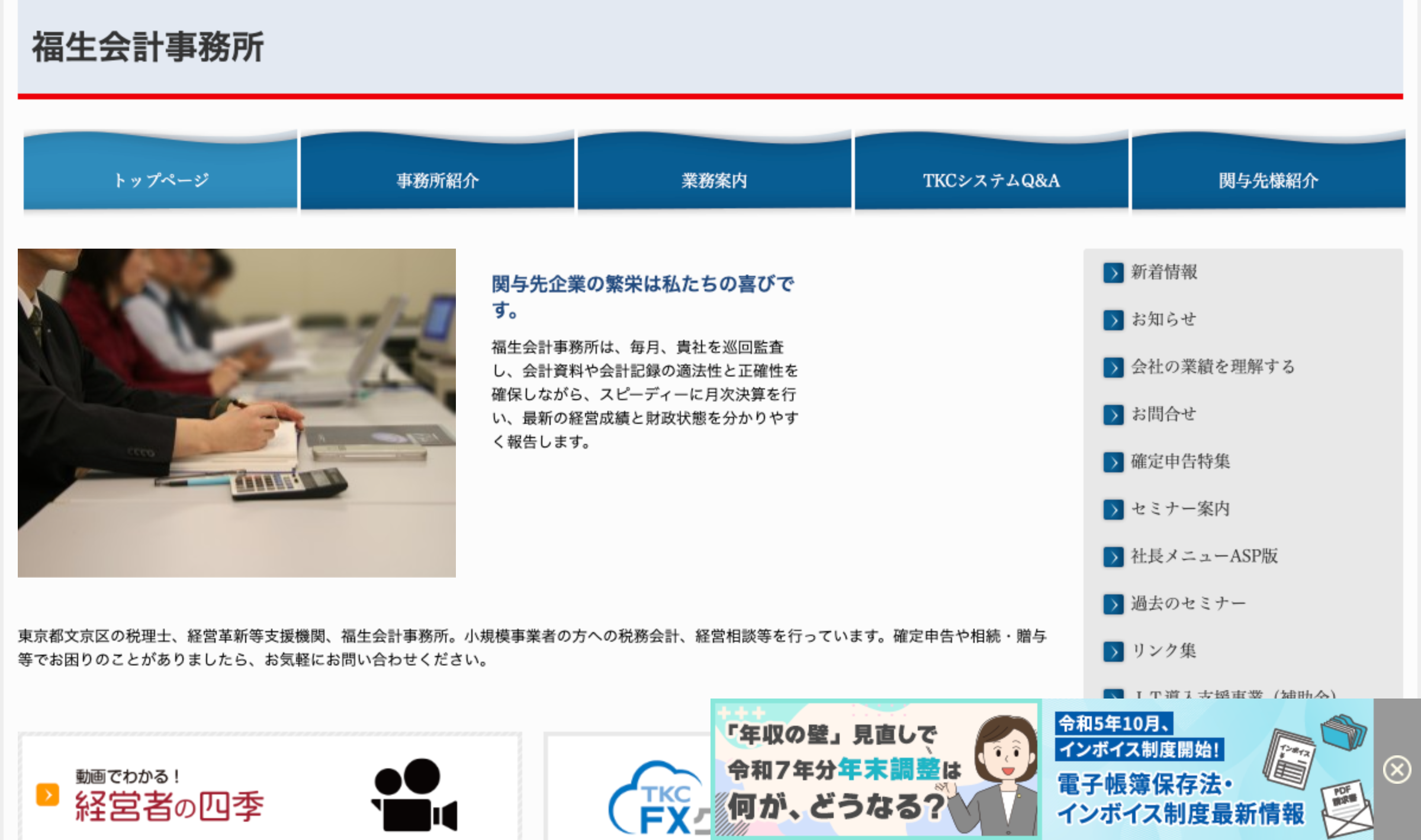
Task: Open the 社長メニューASP版 link
Action: (1204, 556)
